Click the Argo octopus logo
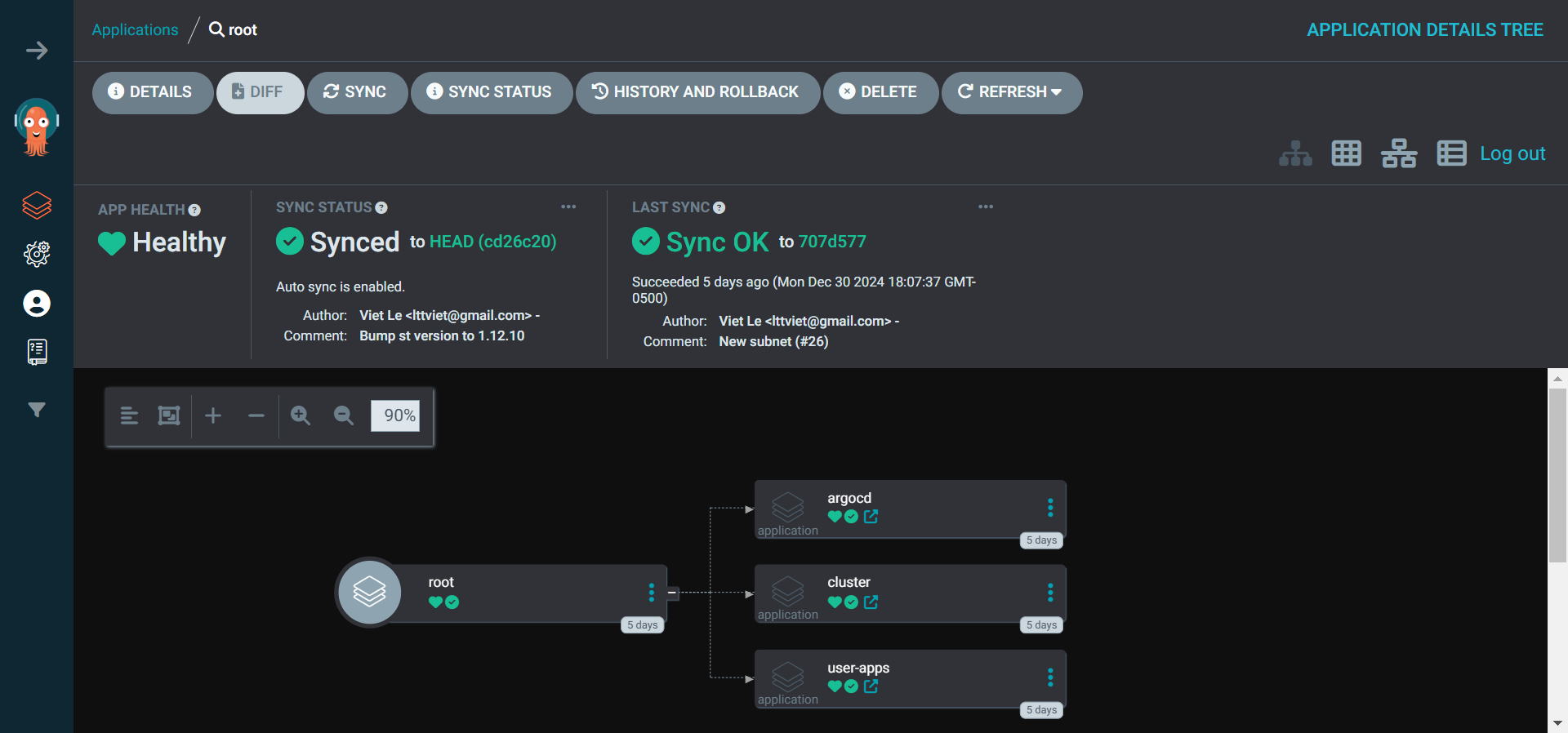Viewport: 1568px width, 733px height. tap(37, 127)
